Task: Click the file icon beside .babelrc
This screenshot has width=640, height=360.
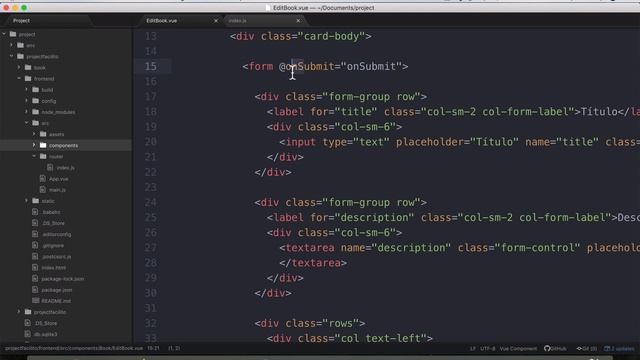Action: tap(36, 212)
